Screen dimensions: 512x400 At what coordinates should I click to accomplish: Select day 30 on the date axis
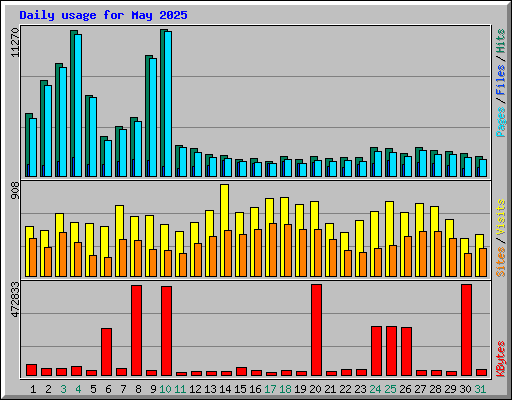tap(466, 389)
